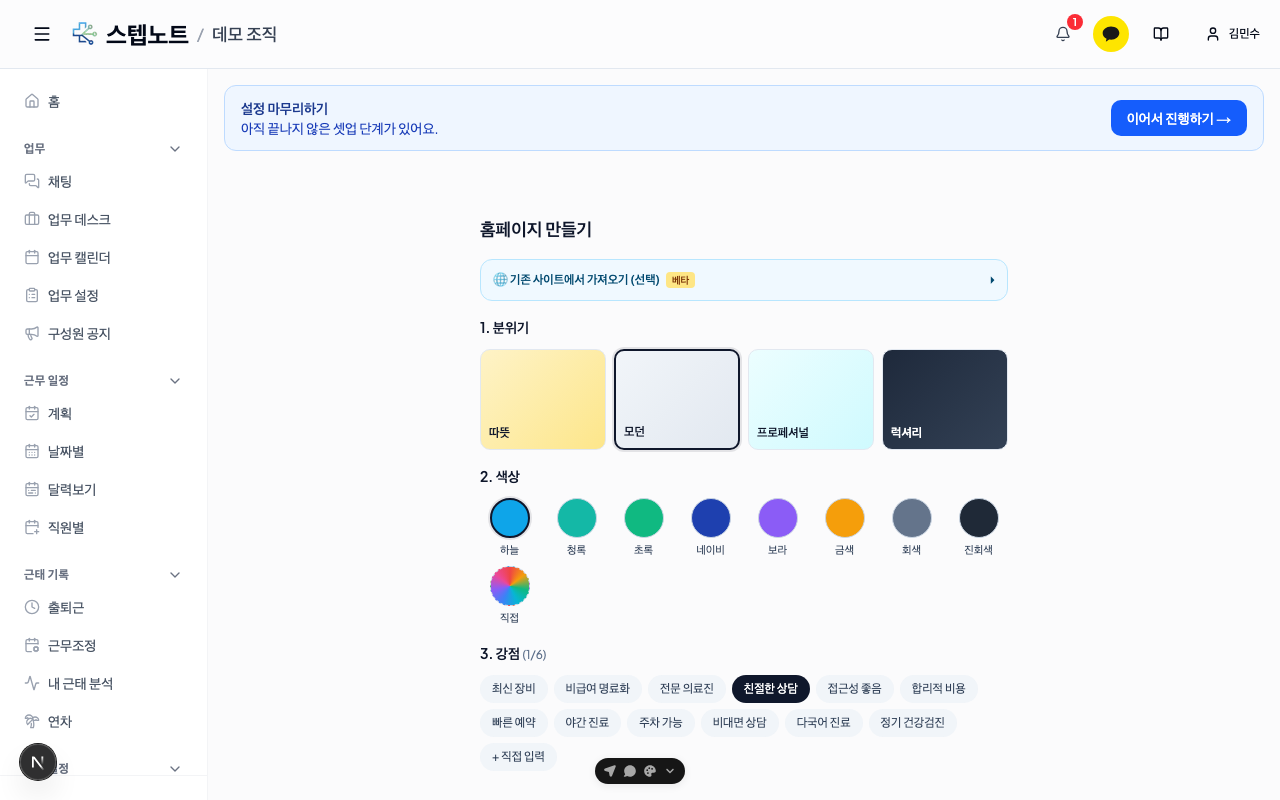
Task: Open 근무조정 in the sidebar
Action: pyautogui.click(x=104, y=645)
